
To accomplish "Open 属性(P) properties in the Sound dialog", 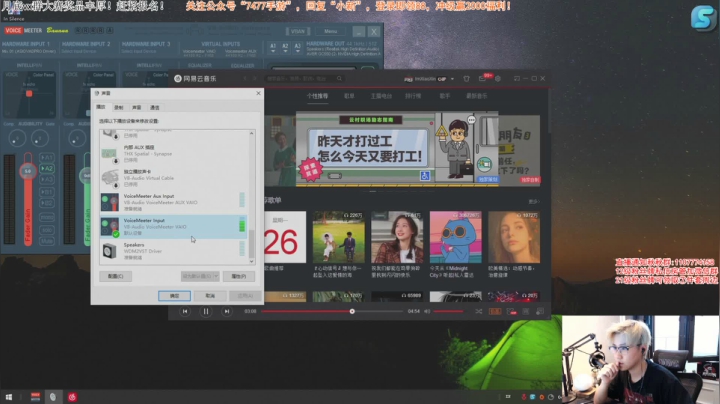I will 239,276.
